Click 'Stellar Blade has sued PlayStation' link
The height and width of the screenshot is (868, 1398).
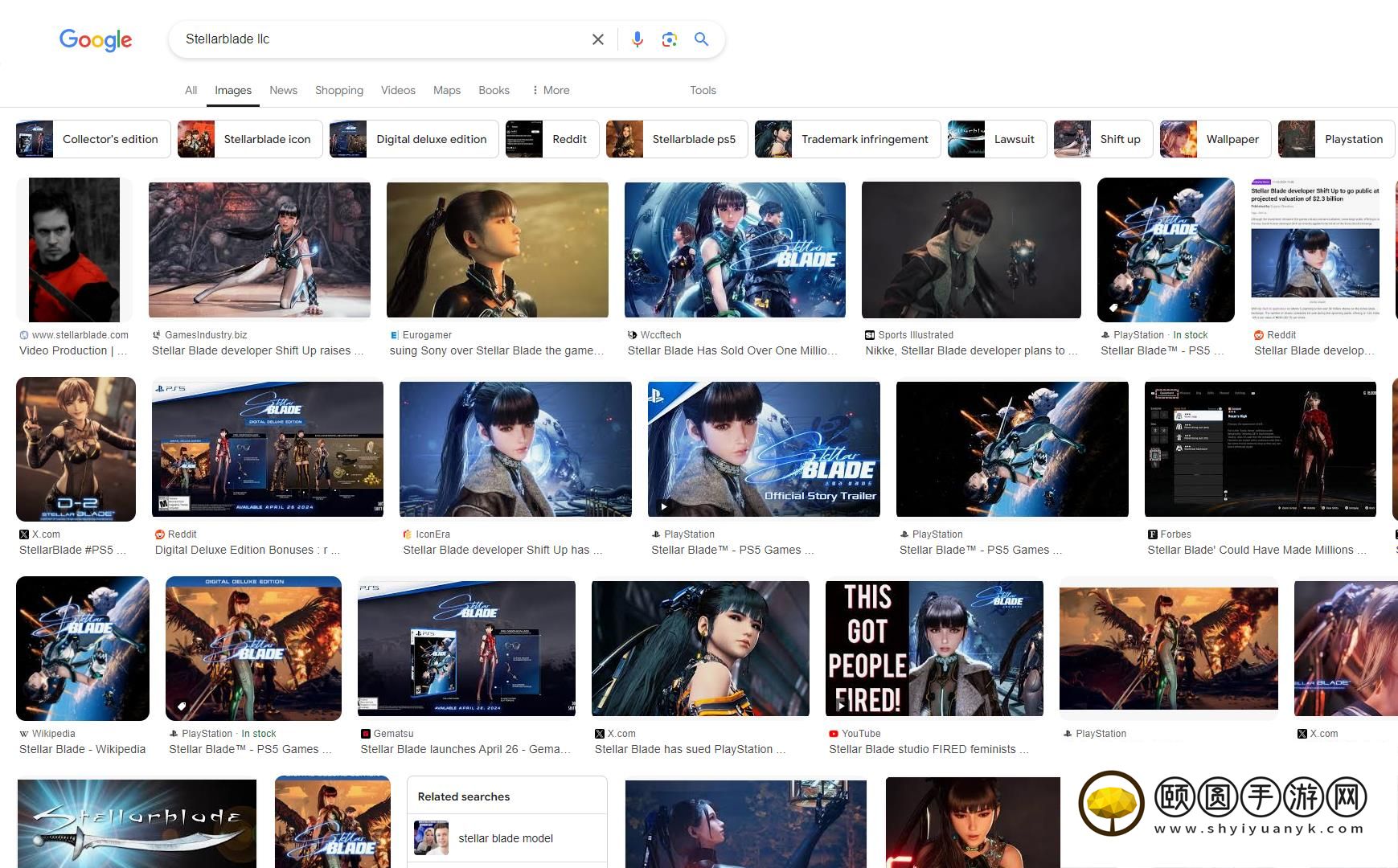pyautogui.click(x=690, y=749)
